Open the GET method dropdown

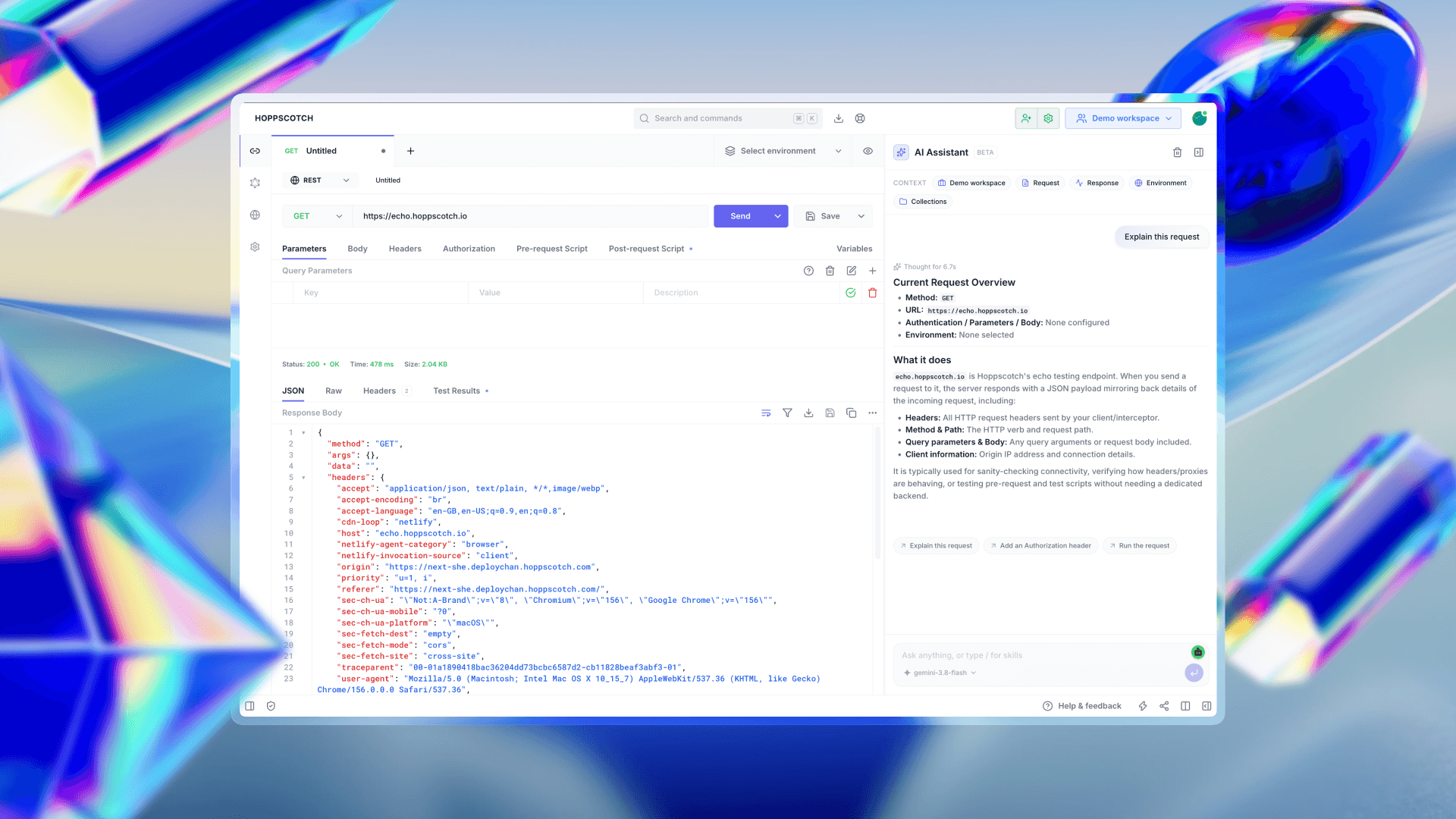coord(317,216)
